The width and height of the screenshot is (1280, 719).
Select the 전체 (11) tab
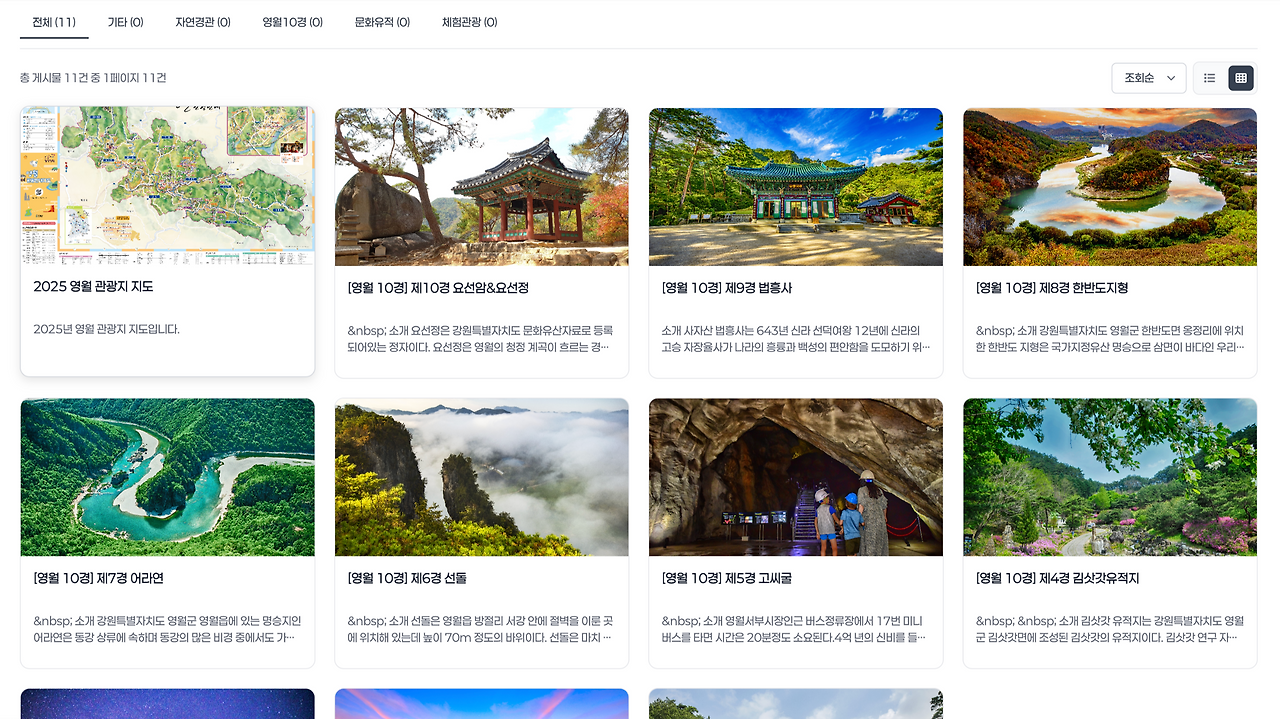click(x=54, y=22)
